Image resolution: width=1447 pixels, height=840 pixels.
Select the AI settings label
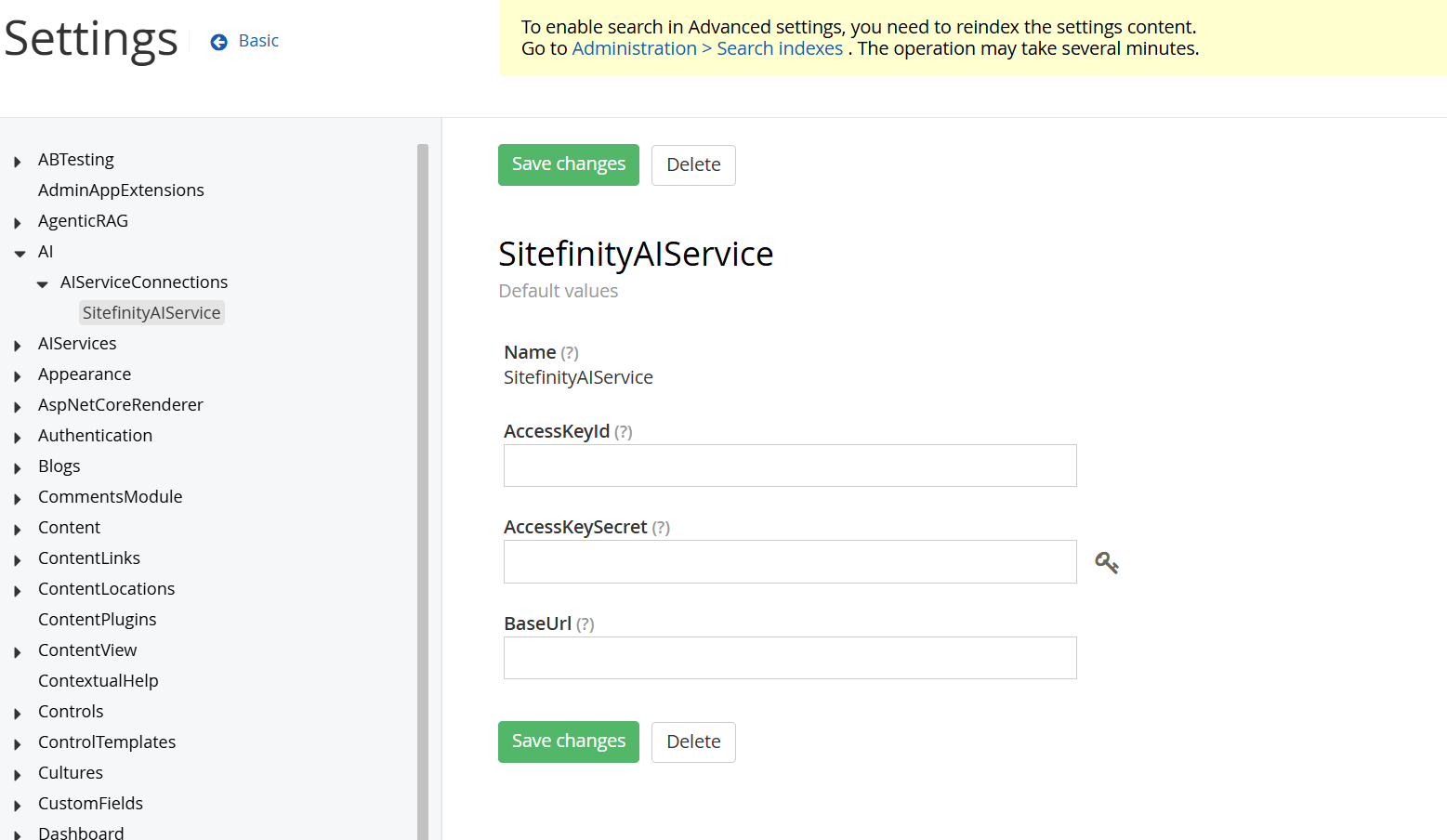tap(46, 252)
